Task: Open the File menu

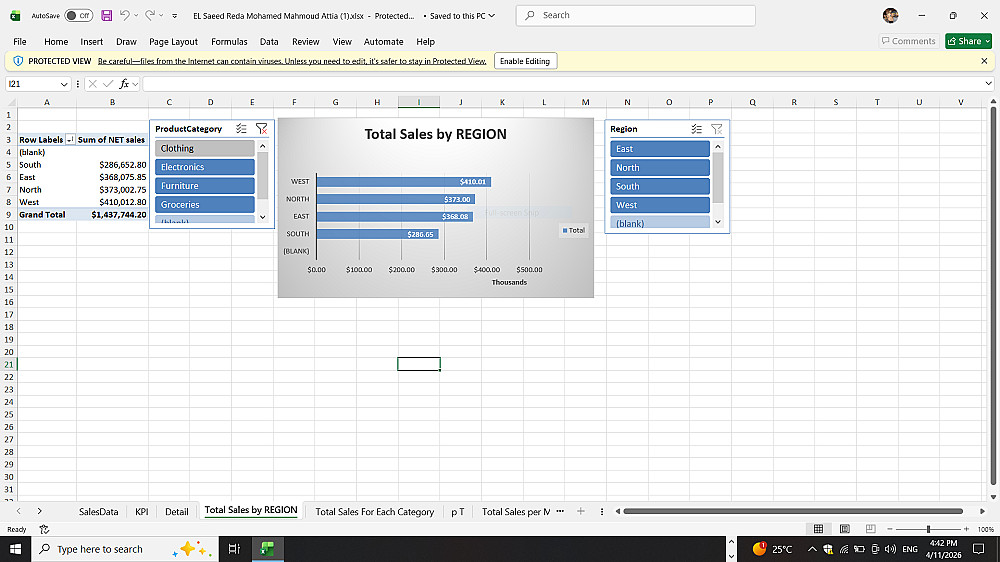Action: (20, 41)
